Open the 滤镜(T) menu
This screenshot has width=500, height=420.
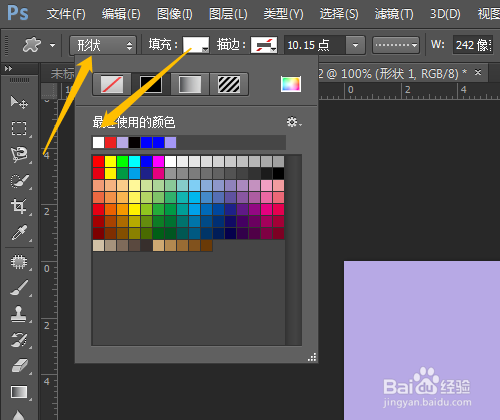click(394, 14)
